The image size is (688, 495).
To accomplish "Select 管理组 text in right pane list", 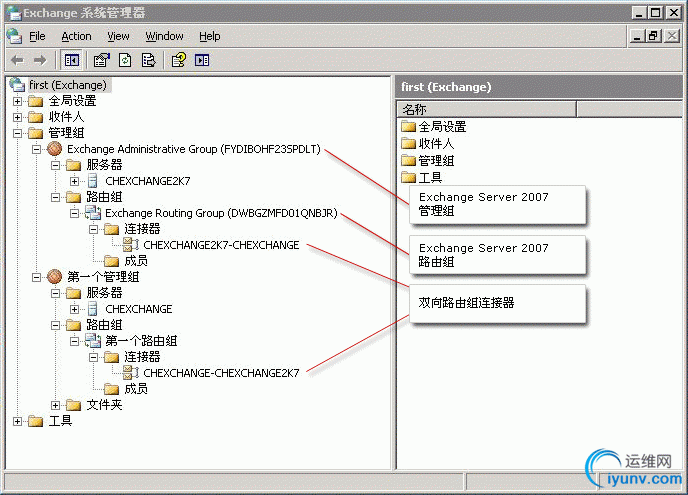I will click(x=436, y=161).
